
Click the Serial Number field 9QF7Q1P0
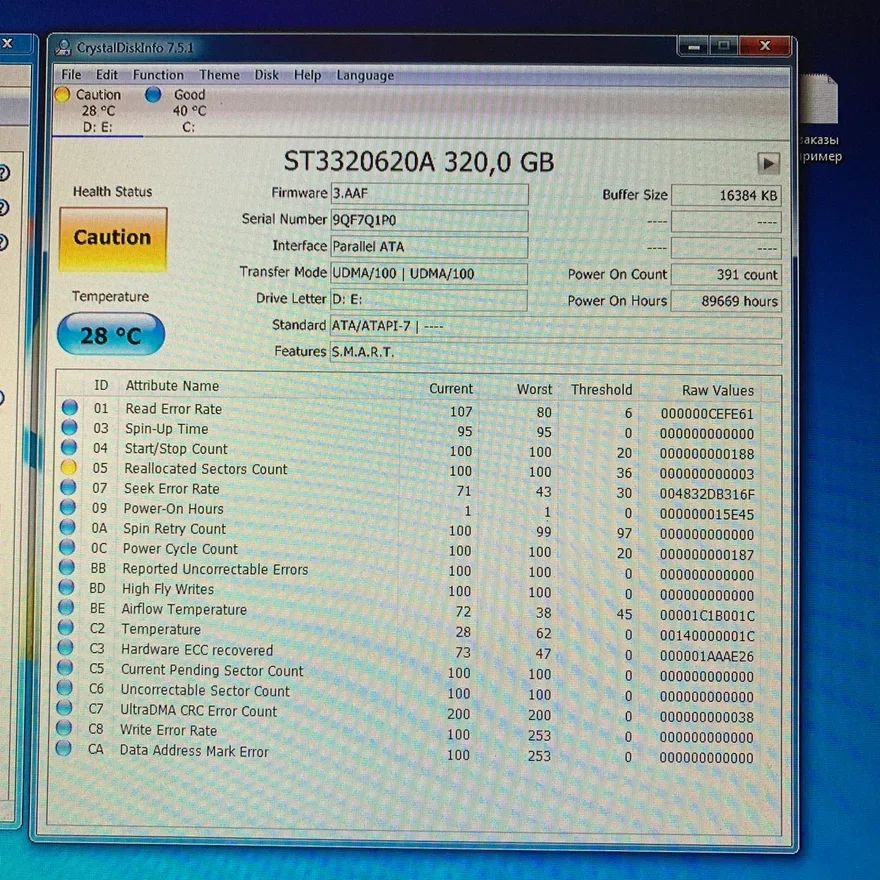click(429, 220)
